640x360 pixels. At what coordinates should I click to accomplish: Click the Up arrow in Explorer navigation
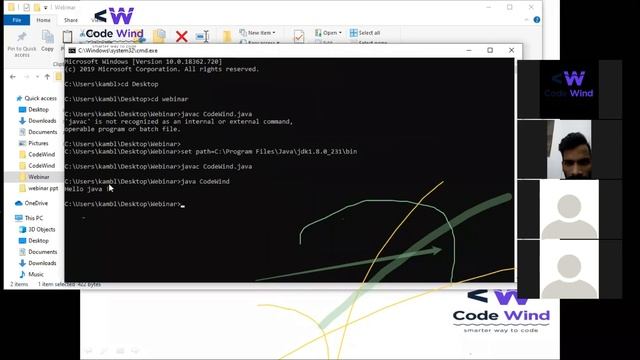coord(47,77)
